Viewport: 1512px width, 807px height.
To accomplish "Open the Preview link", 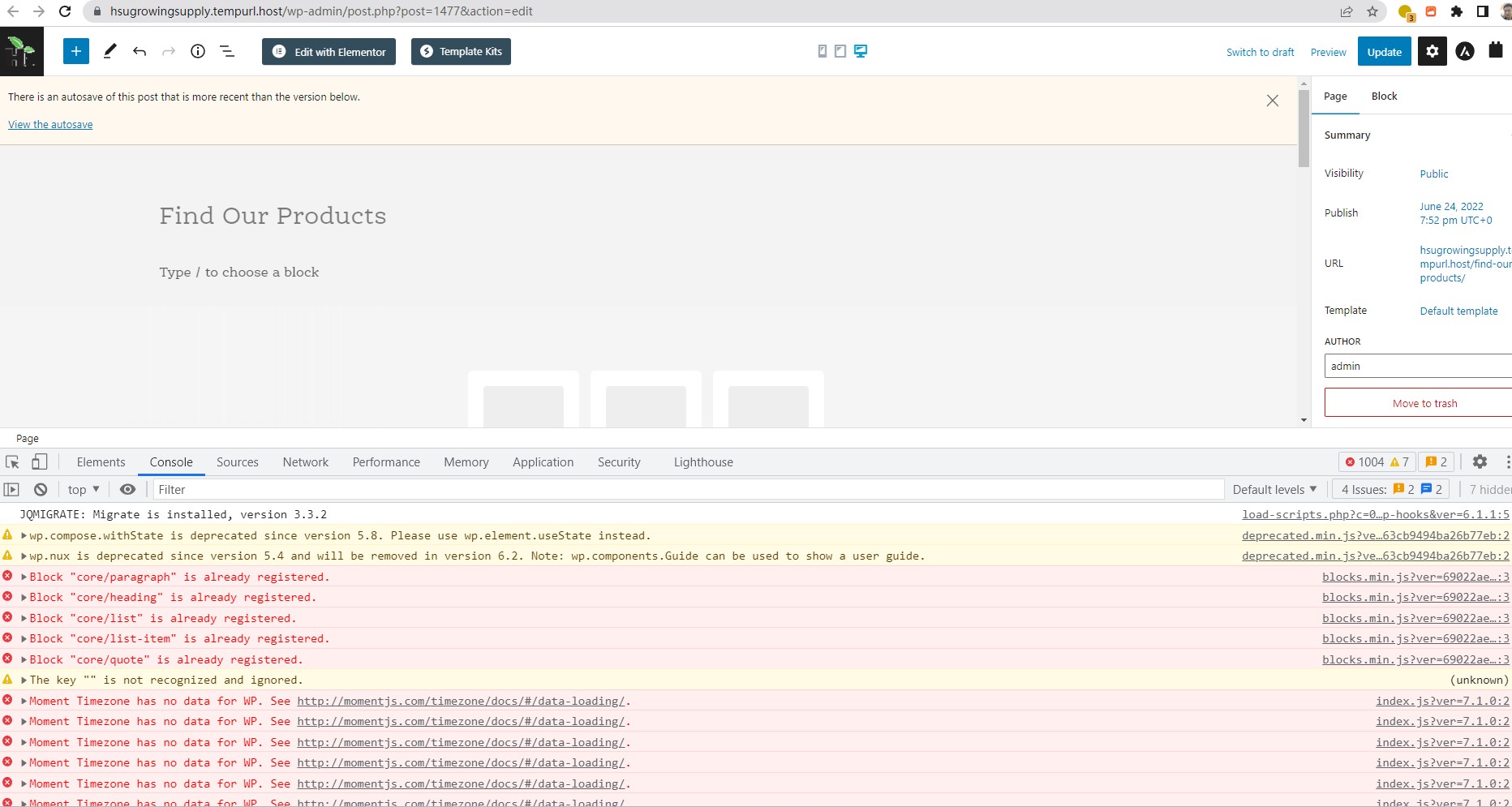I will tap(1328, 52).
